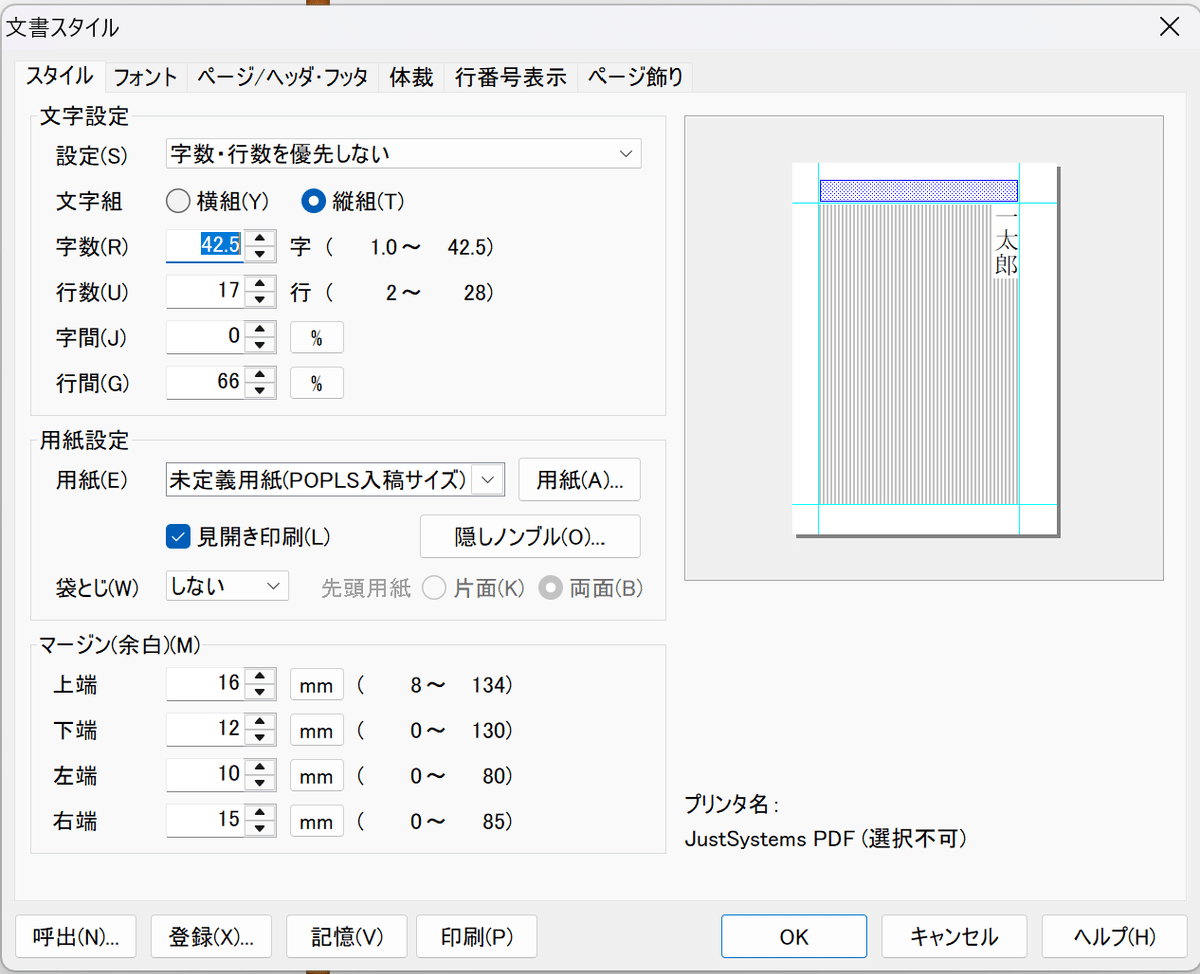Click the 呼出(N)... button
Viewport: 1200px width, 974px height.
point(76,937)
